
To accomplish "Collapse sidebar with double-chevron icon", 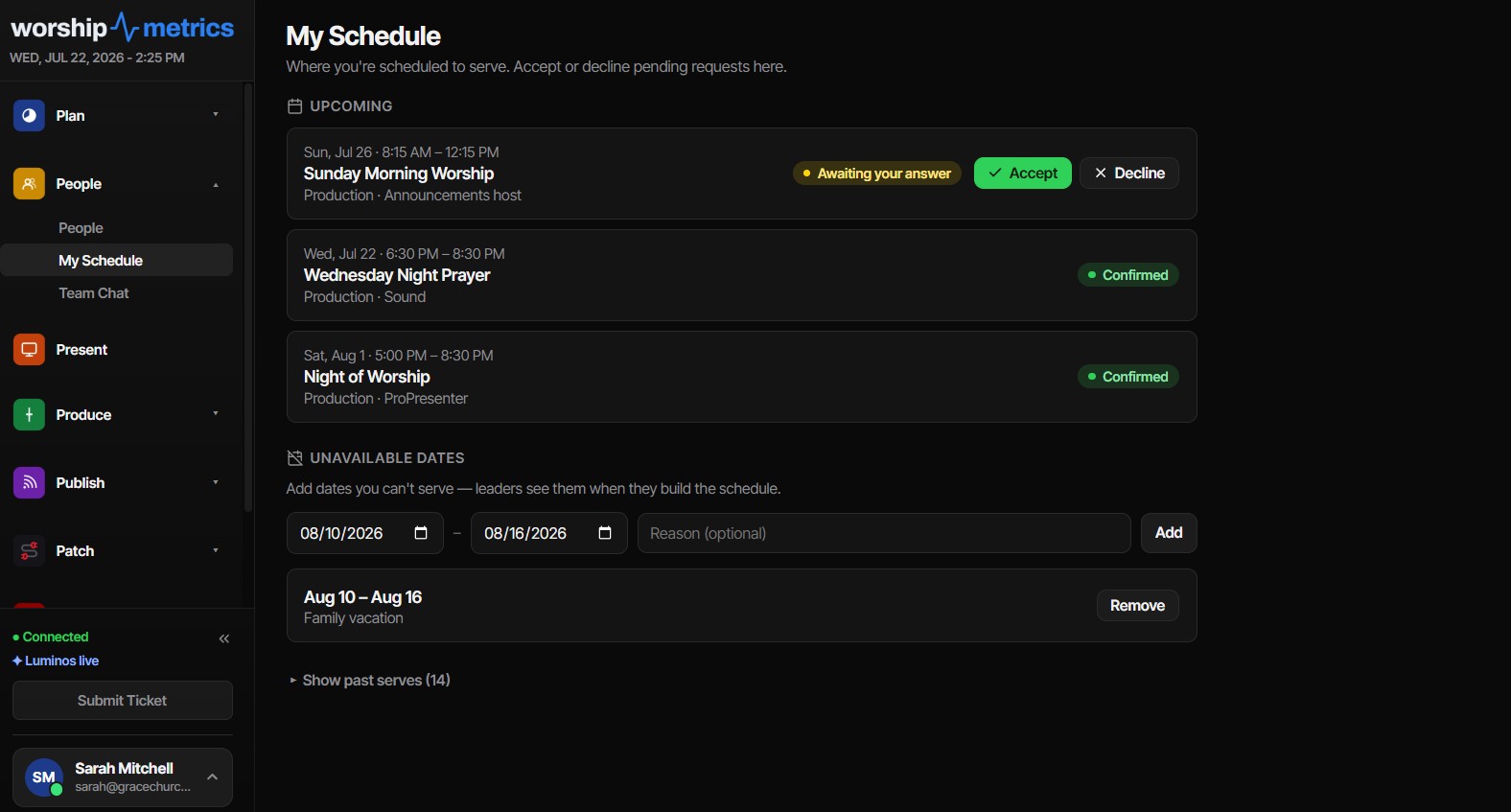I will click(x=224, y=638).
